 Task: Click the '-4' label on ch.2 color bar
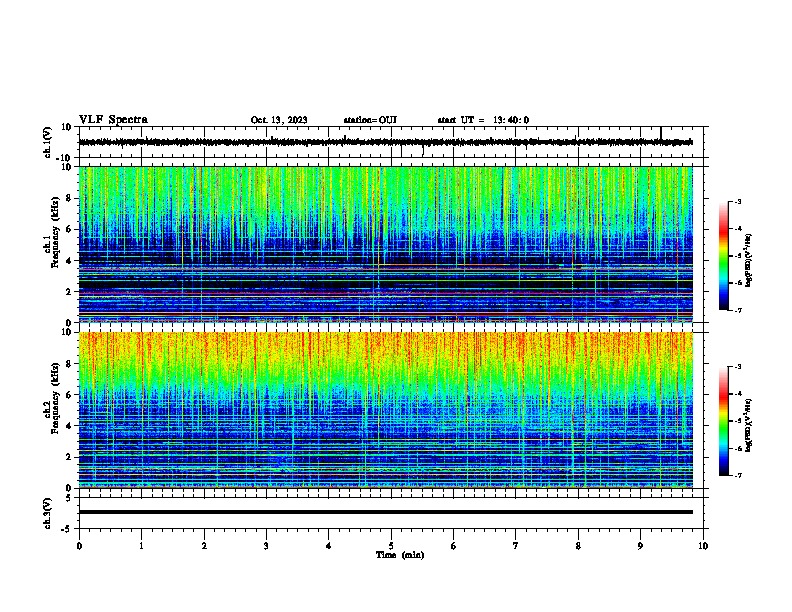737,394
